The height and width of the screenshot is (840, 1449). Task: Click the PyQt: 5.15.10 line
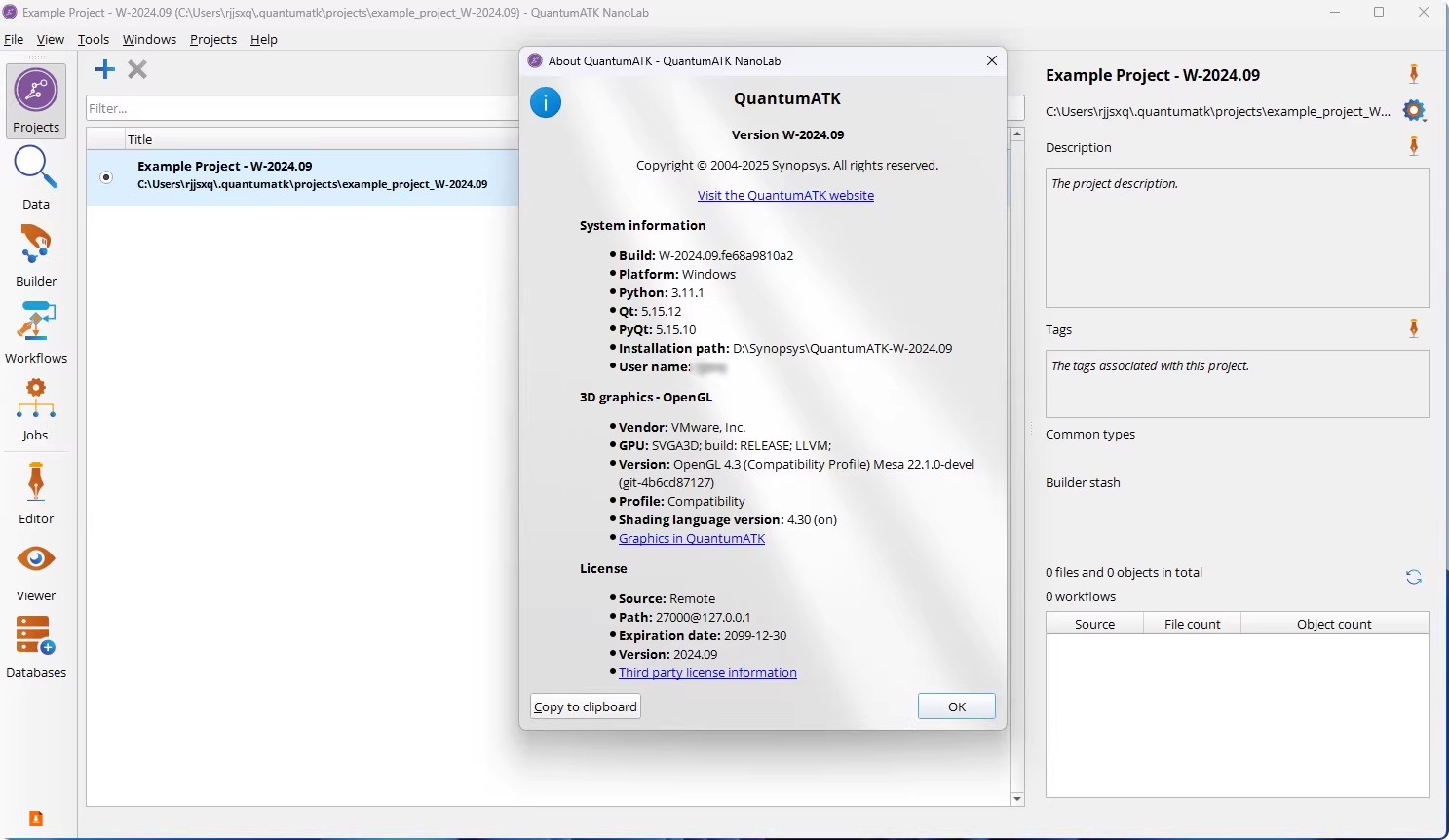[x=658, y=329]
